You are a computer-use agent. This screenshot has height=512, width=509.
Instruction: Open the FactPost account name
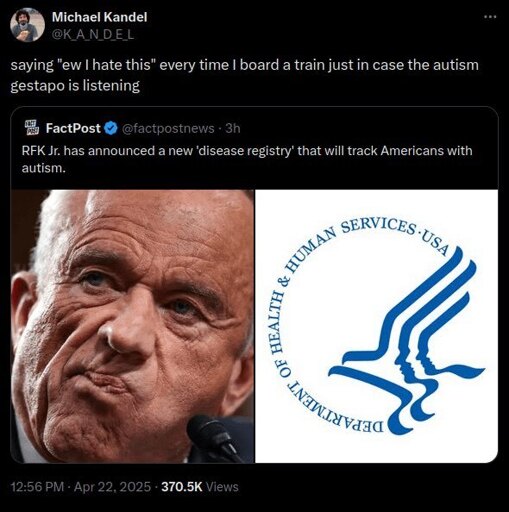pyautogui.click(x=73, y=128)
